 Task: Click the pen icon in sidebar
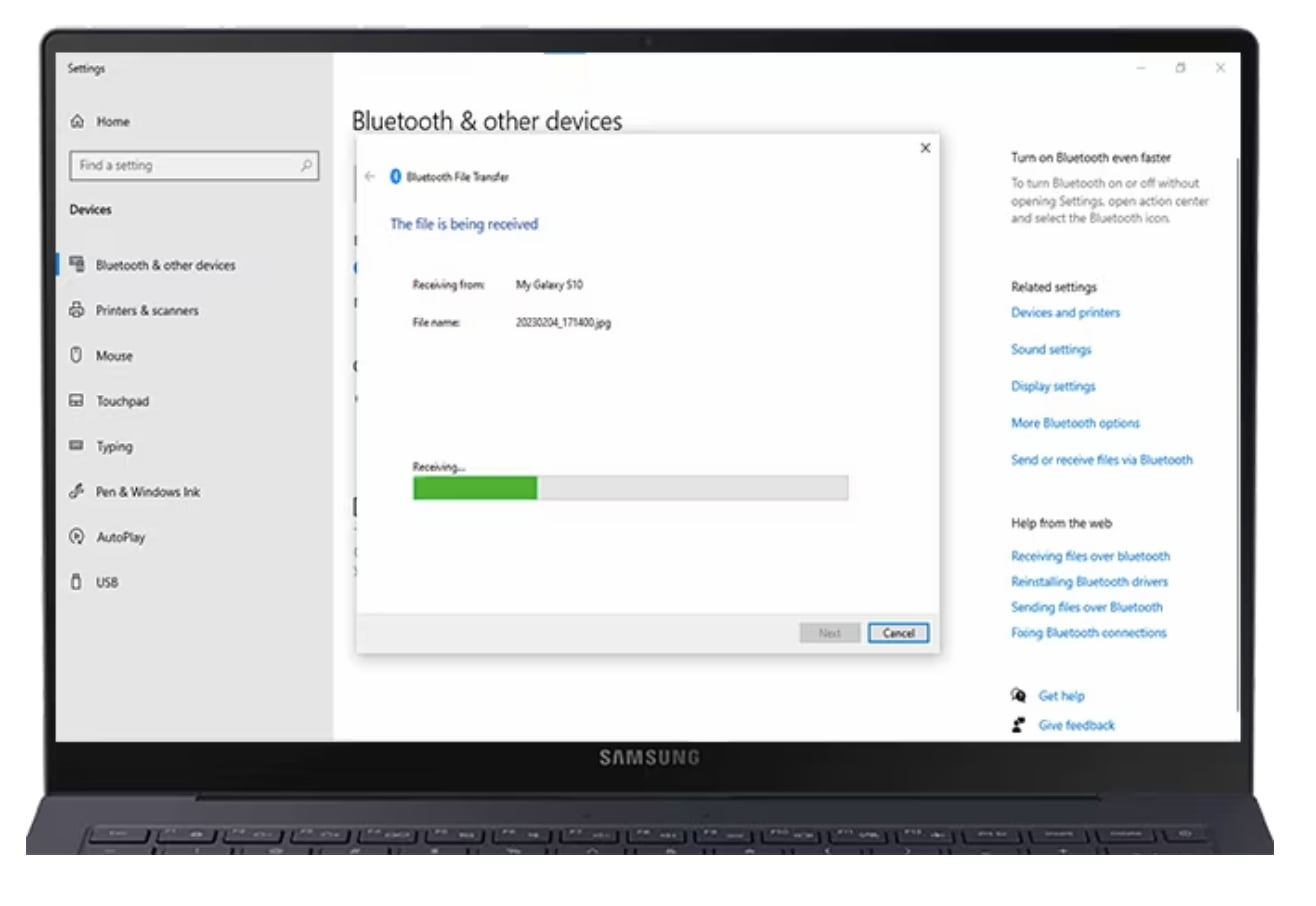coord(76,492)
